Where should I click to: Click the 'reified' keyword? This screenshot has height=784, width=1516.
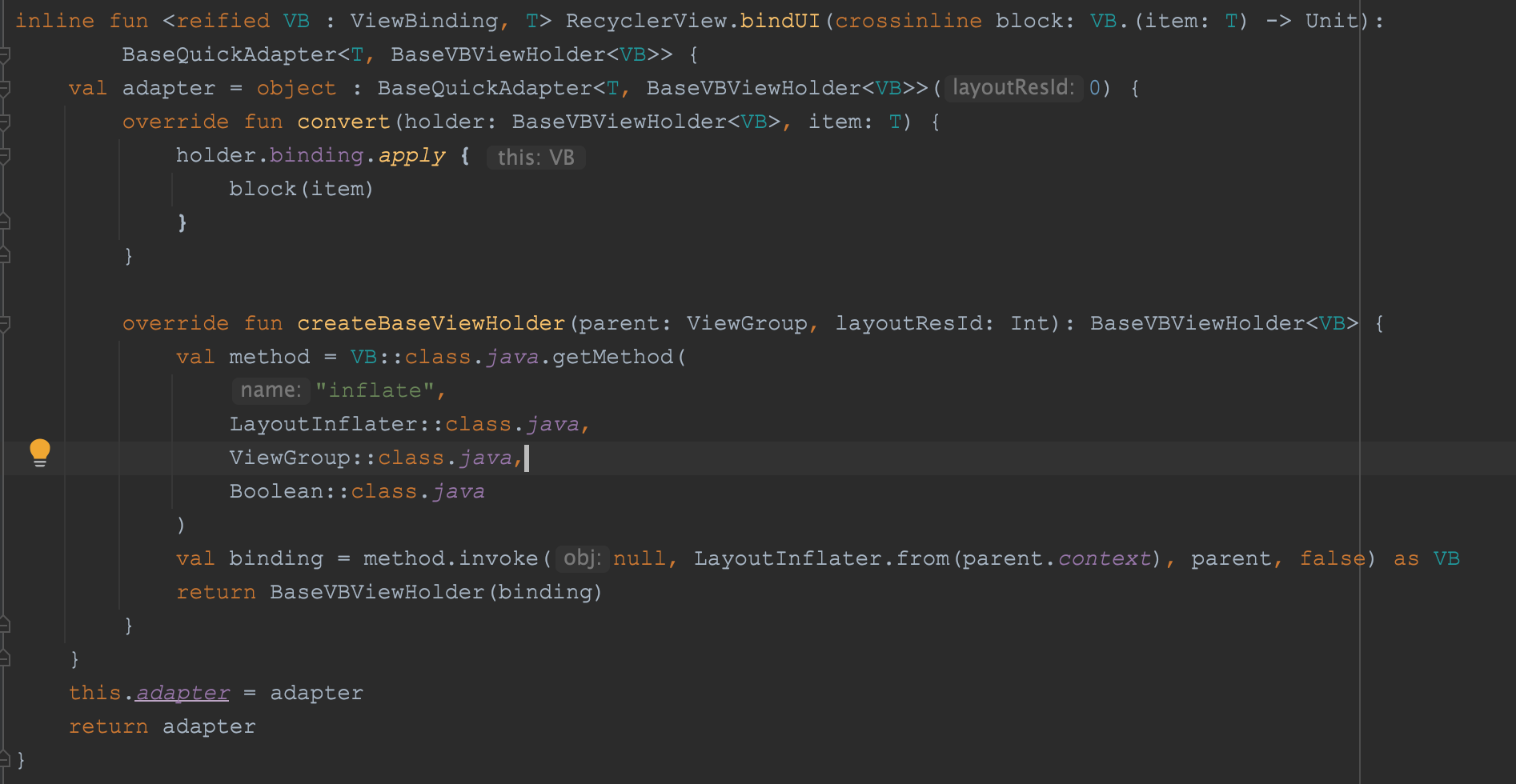coord(223,21)
